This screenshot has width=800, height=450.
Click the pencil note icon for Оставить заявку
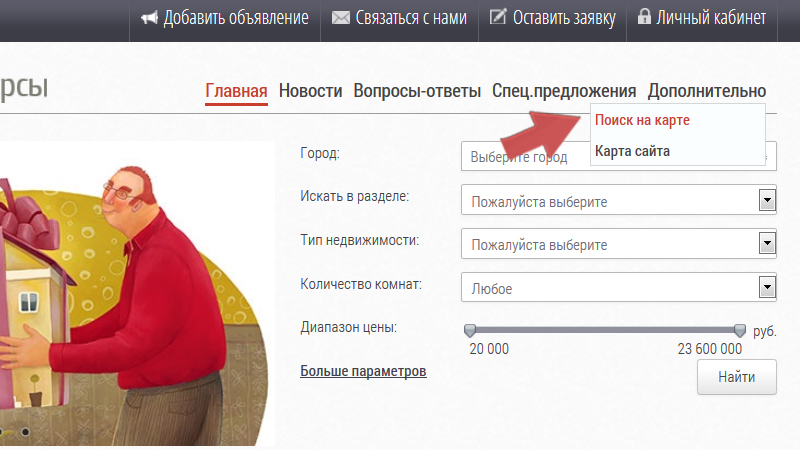[498, 16]
